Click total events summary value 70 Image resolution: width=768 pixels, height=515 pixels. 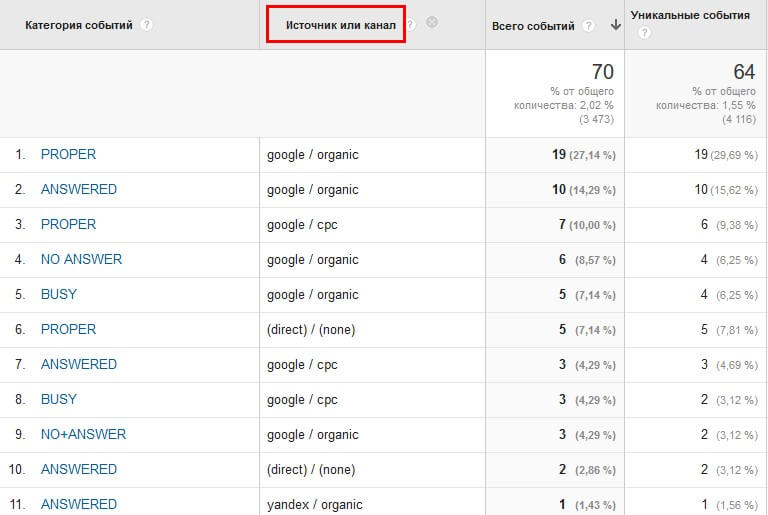[x=602, y=72]
